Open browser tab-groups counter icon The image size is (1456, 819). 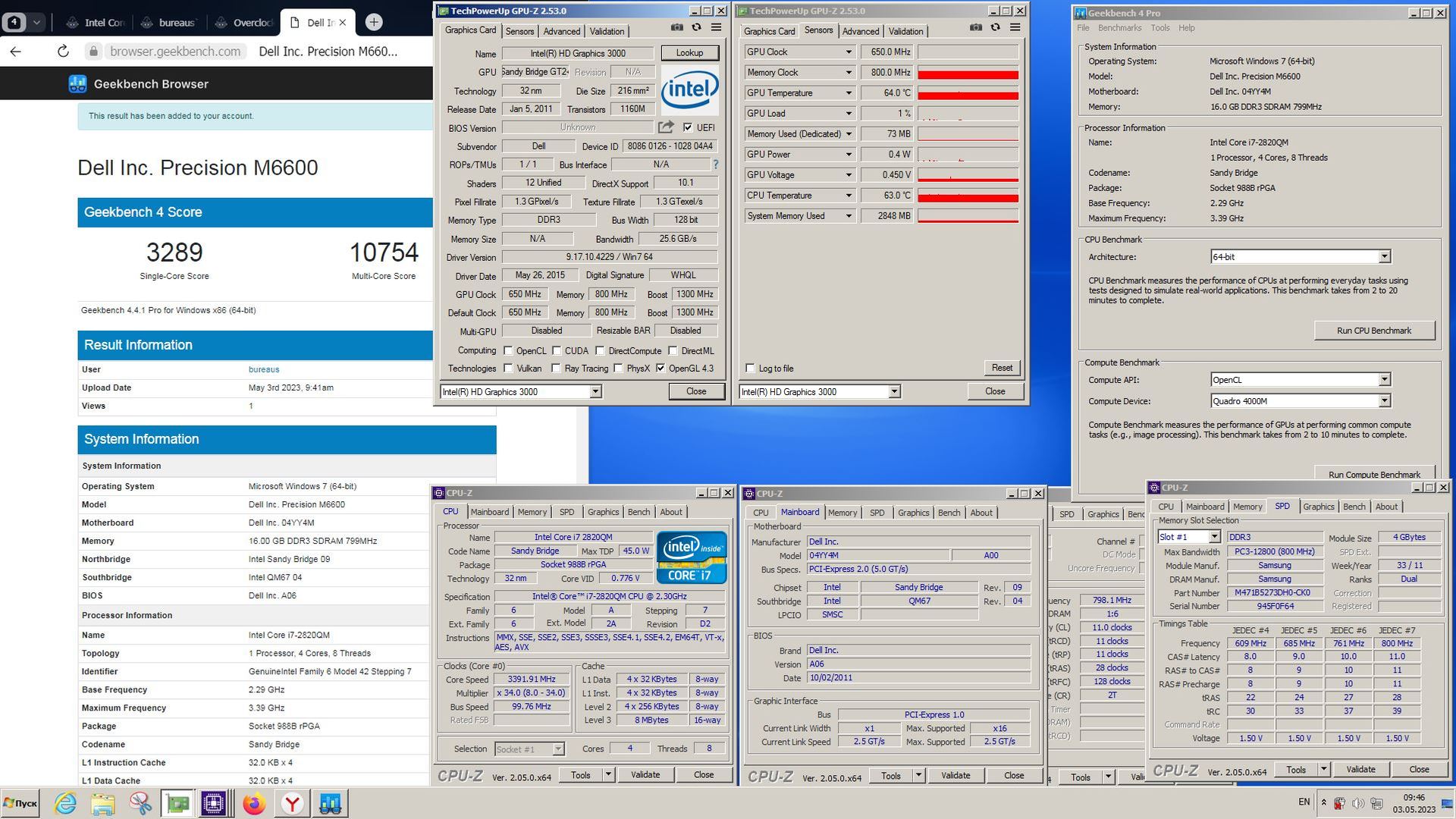pyautogui.click(x=14, y=22)
